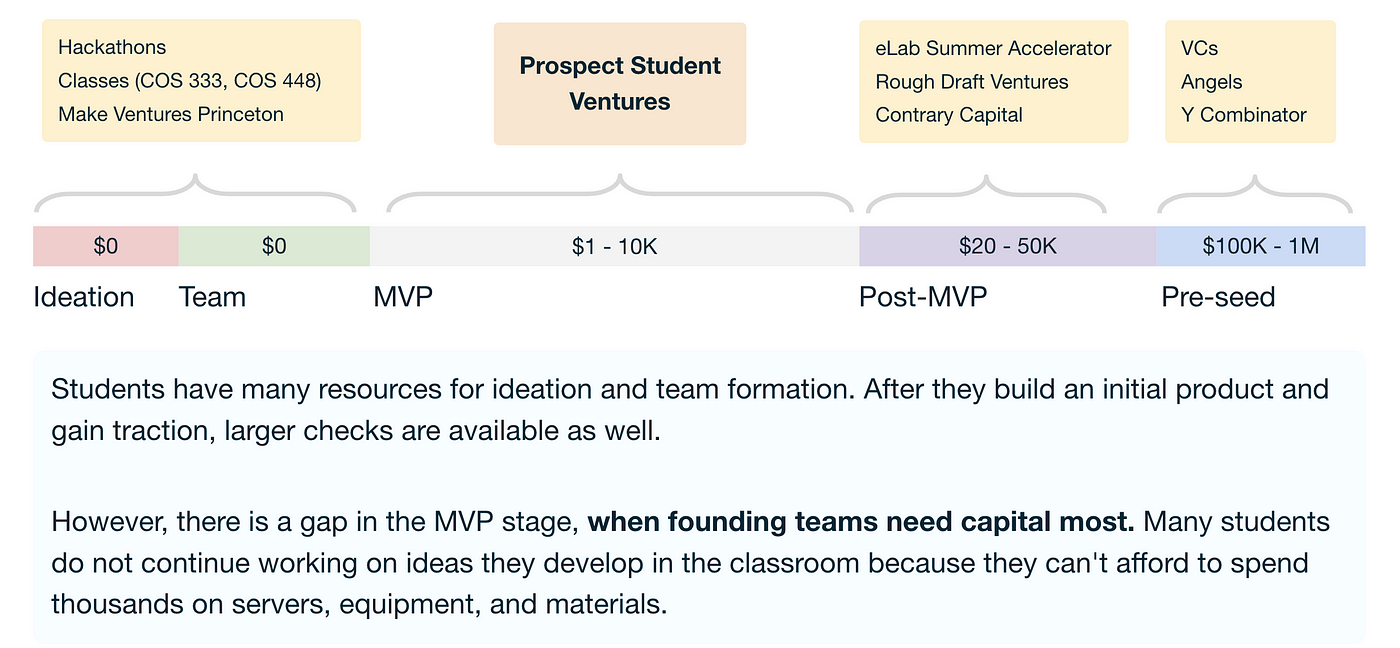Click the purple $20 - 50K segment
The width and height of the screenshot is (1400, 648).
pos(1007,246)
